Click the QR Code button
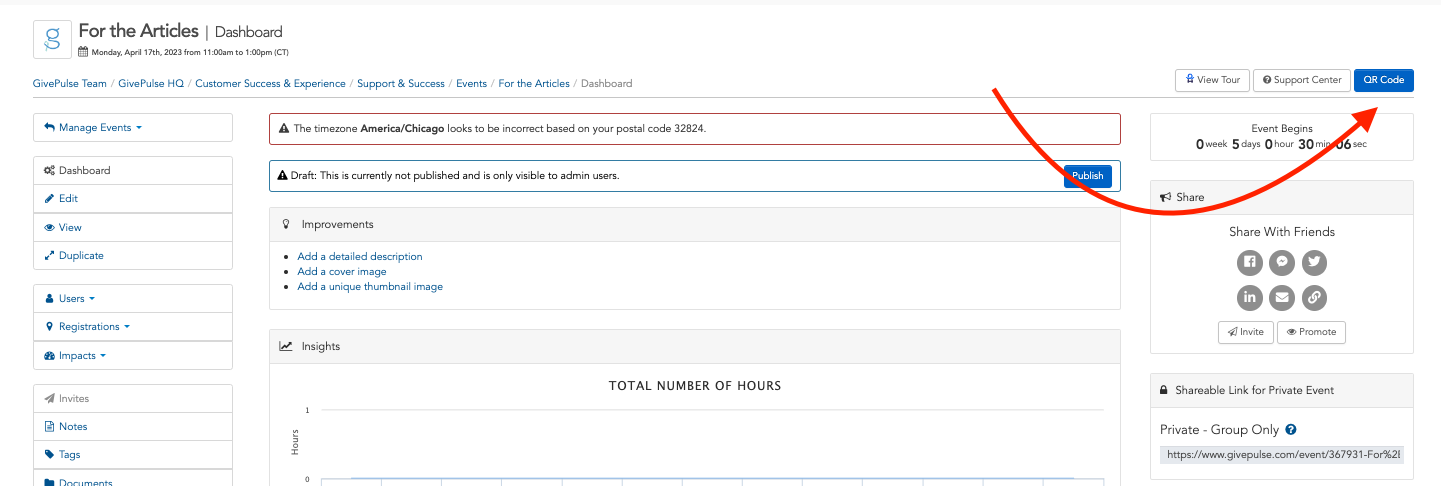Viewport: 1441px width, 486px height. (1384, 80)
